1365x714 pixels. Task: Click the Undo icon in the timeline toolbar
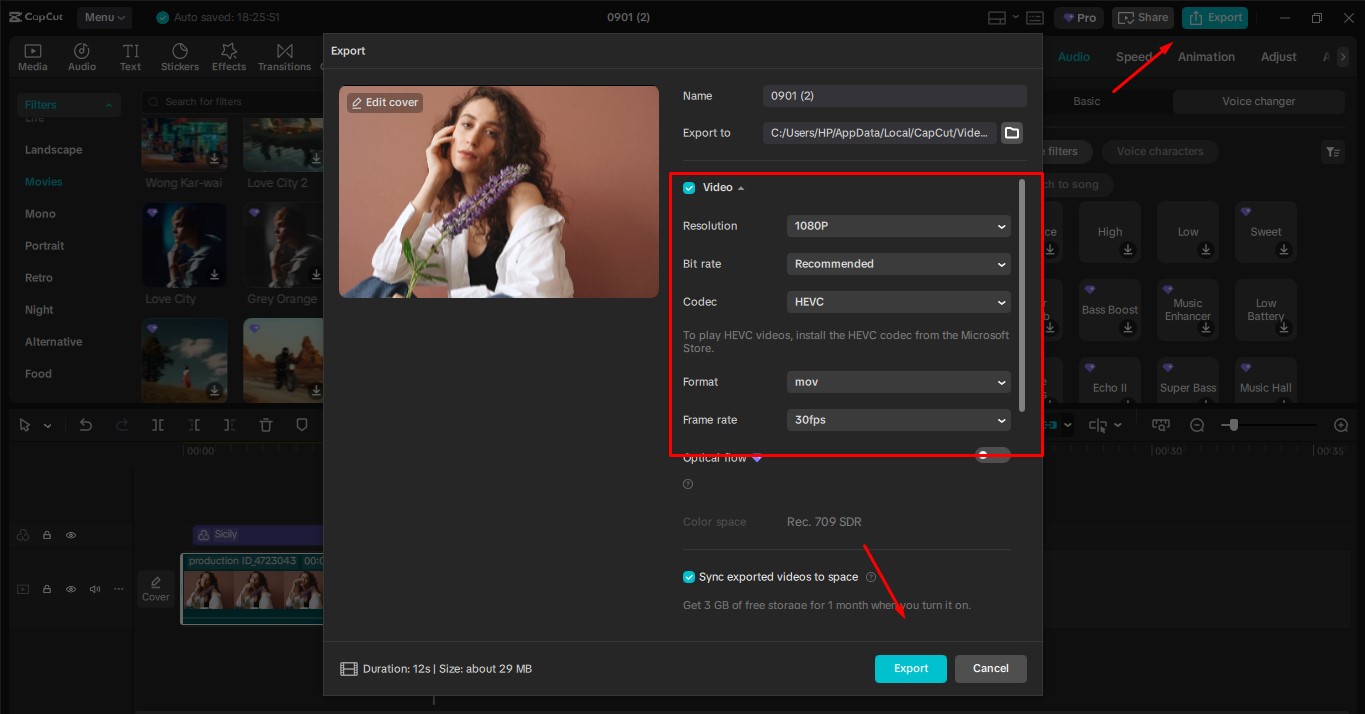point(85,424)
